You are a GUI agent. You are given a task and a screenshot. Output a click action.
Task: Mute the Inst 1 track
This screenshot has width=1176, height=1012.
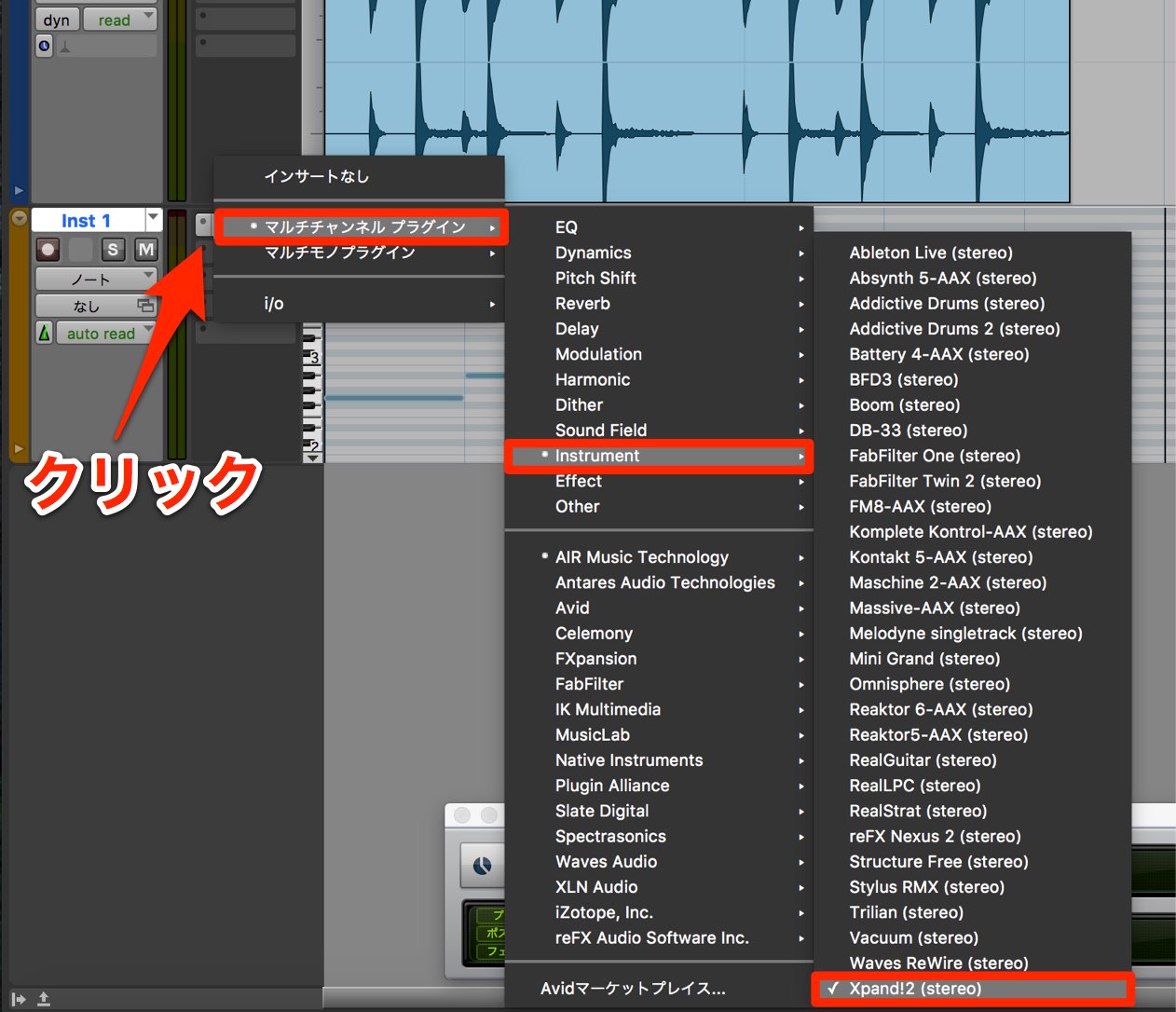[146, 250]
